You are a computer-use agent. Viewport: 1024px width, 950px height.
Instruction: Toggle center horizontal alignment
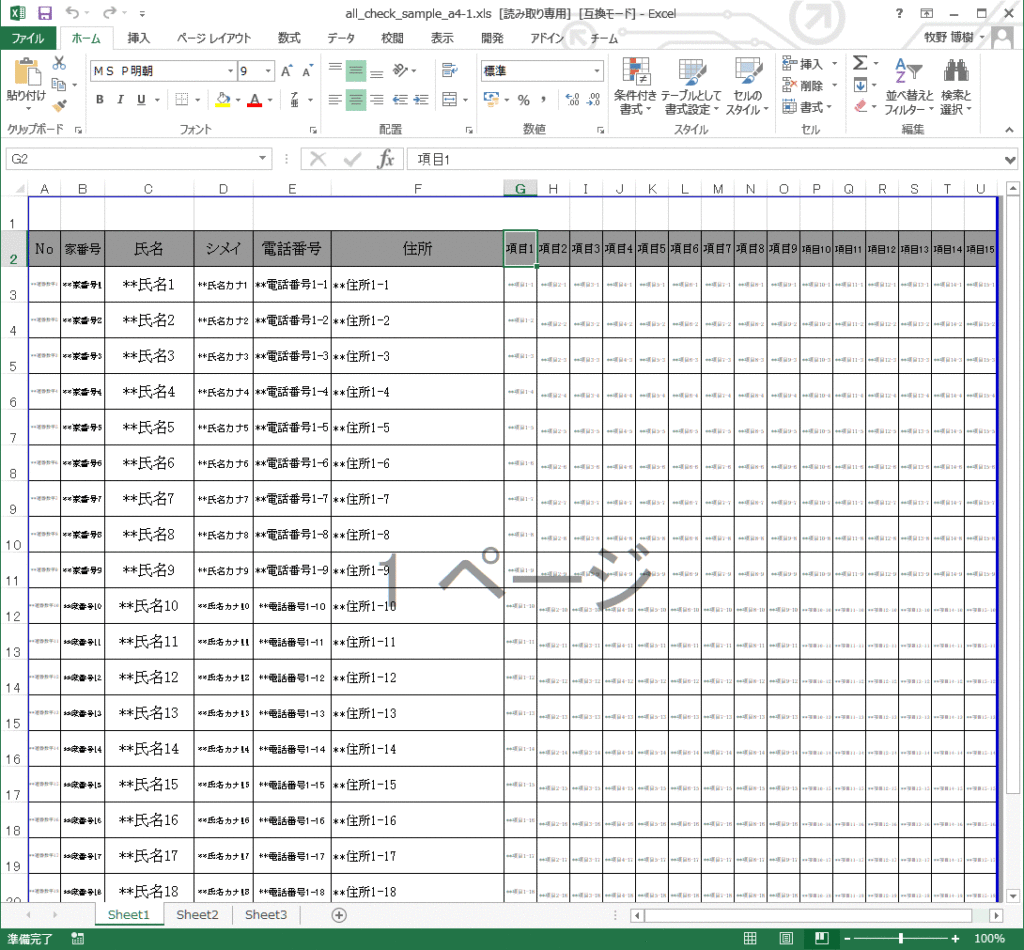pos(355,100)
